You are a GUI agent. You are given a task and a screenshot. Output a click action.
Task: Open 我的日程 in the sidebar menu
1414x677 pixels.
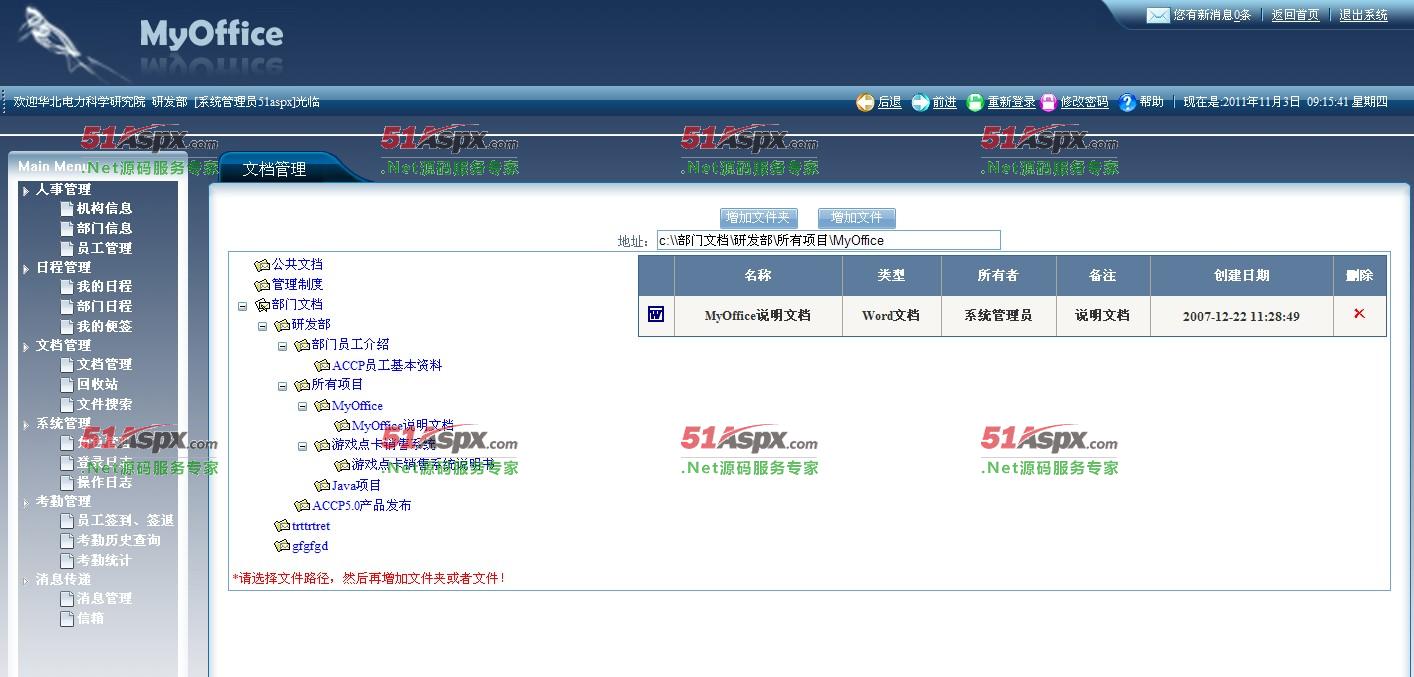point(104,286)
